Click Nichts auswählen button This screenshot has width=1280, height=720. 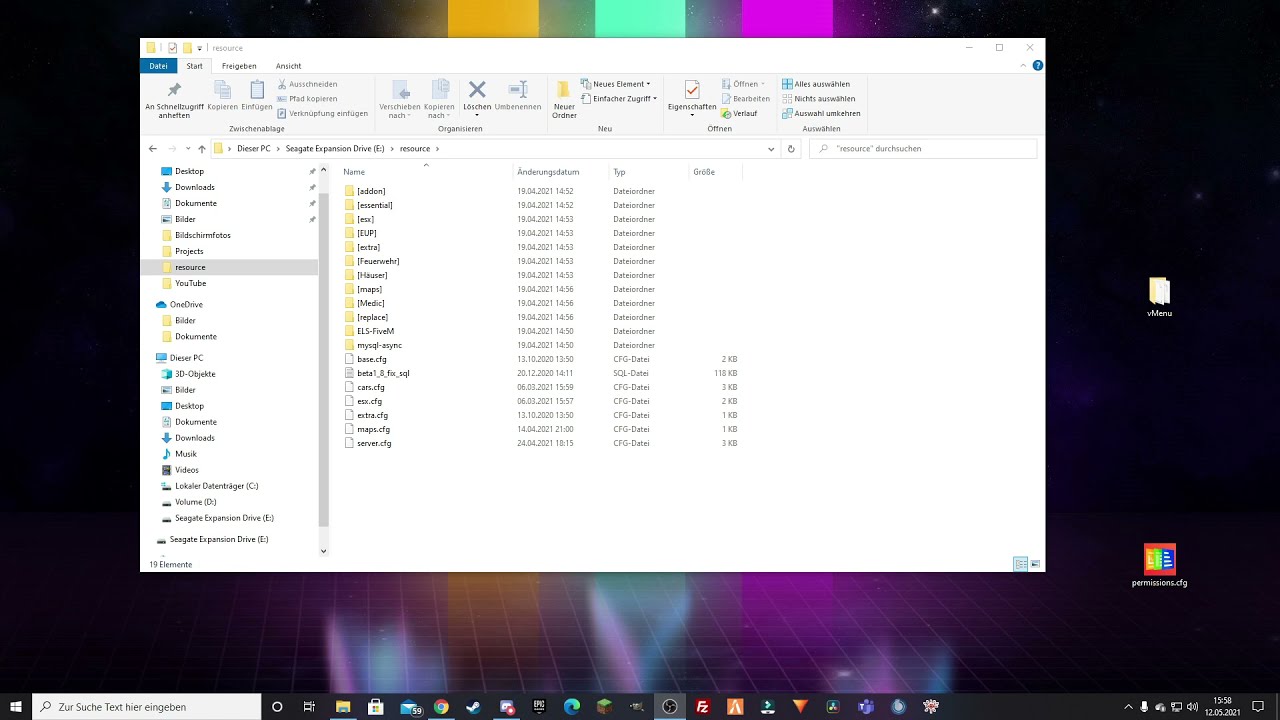point(818,99)
